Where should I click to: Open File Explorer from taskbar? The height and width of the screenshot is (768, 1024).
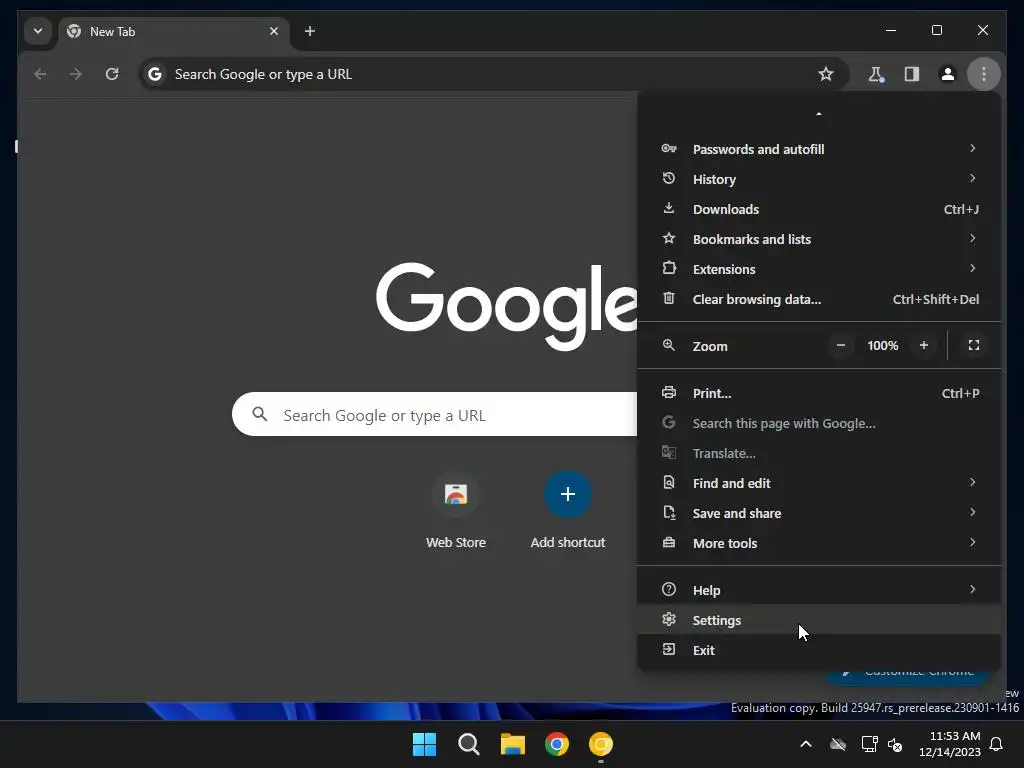tap(513, 744)
